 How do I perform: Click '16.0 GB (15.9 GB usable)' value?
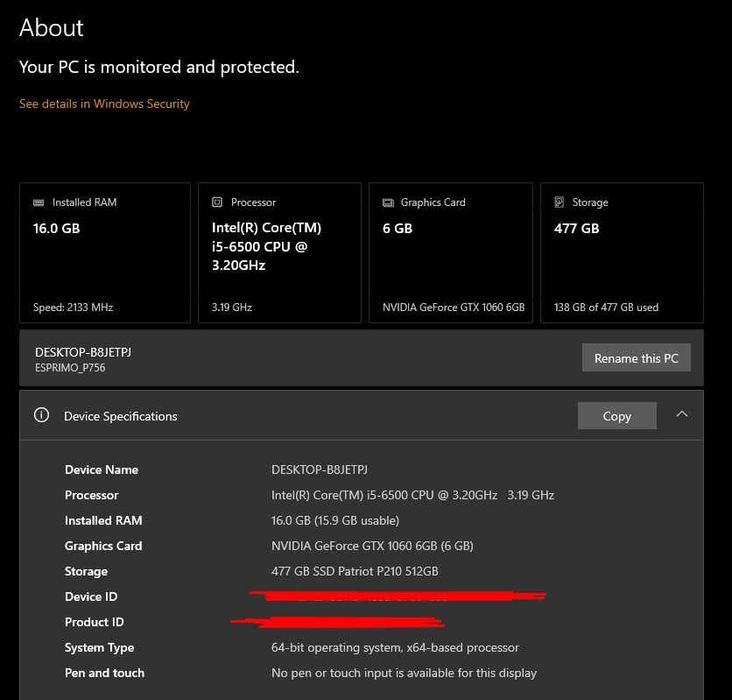335,520
